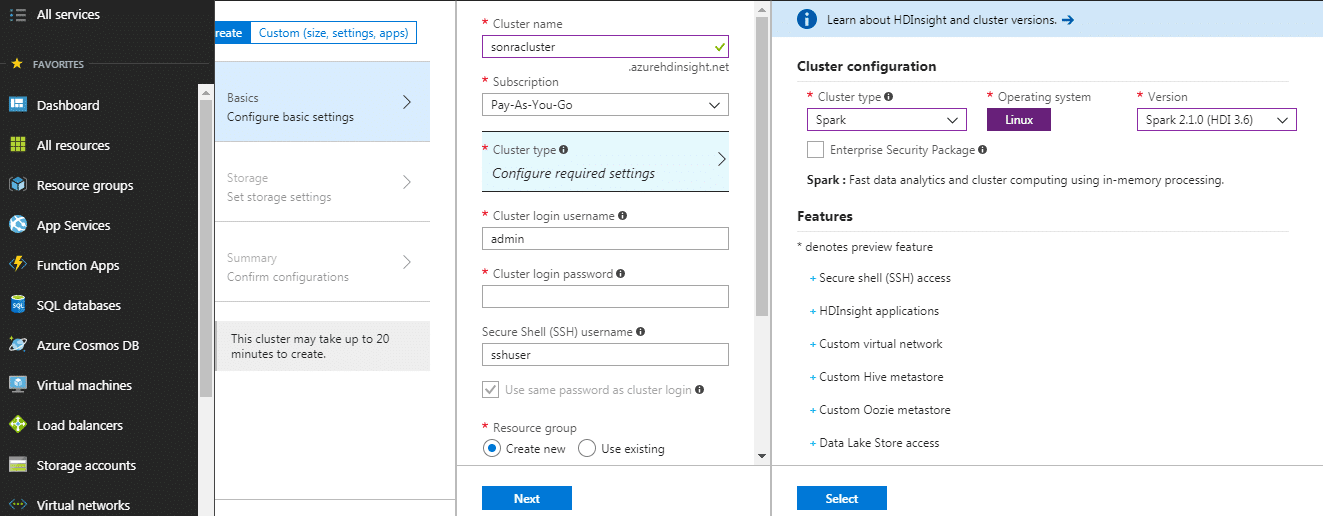Click the Next button
The width and height of the screenshot is (1323, 516).
pyautogui.click(x=527, y=498)
